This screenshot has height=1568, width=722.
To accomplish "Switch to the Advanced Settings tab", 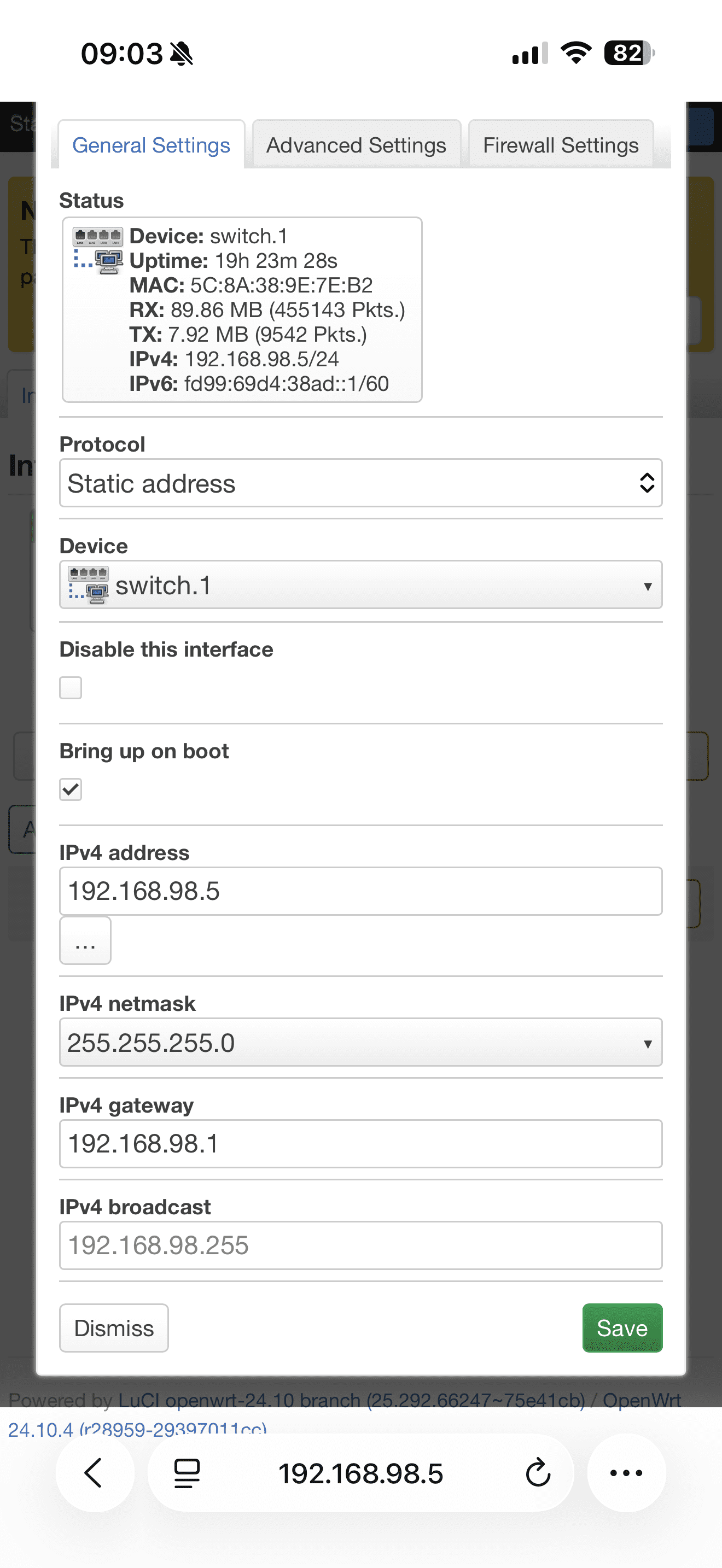I will [356, 145].
